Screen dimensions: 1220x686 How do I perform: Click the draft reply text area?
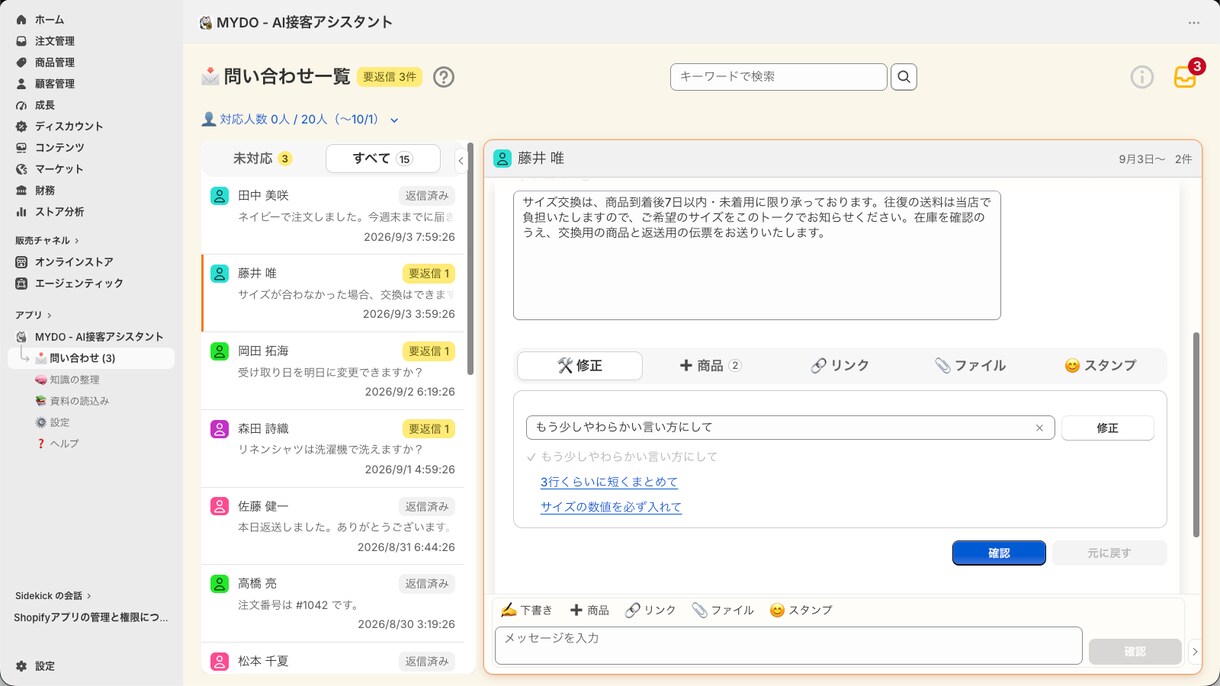click(757, 255)
